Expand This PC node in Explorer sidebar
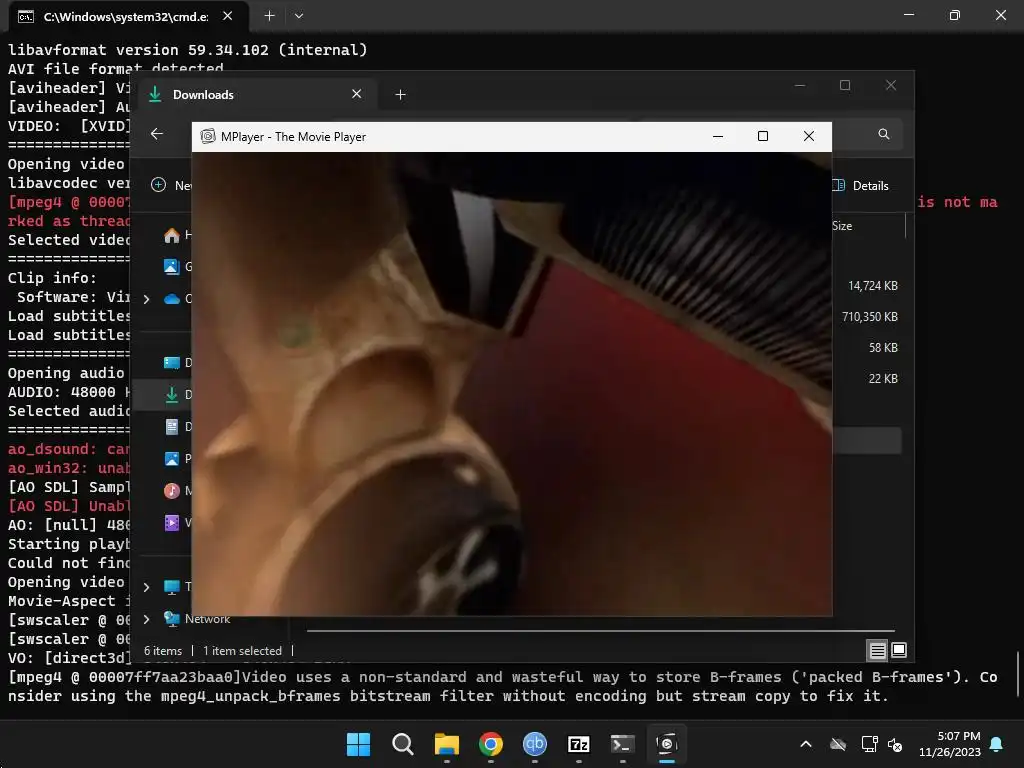This screenshot has height=768, width=1024. tap(146, 587)
